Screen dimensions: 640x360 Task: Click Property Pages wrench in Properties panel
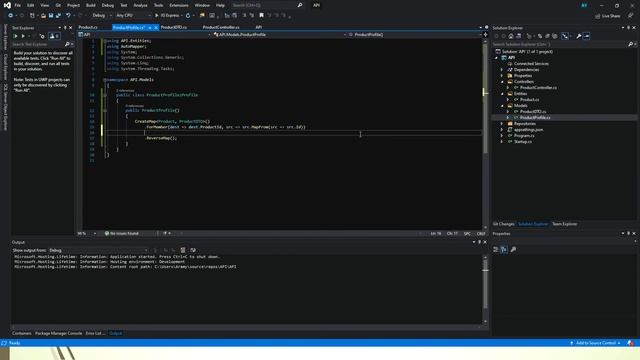[513, 249]
